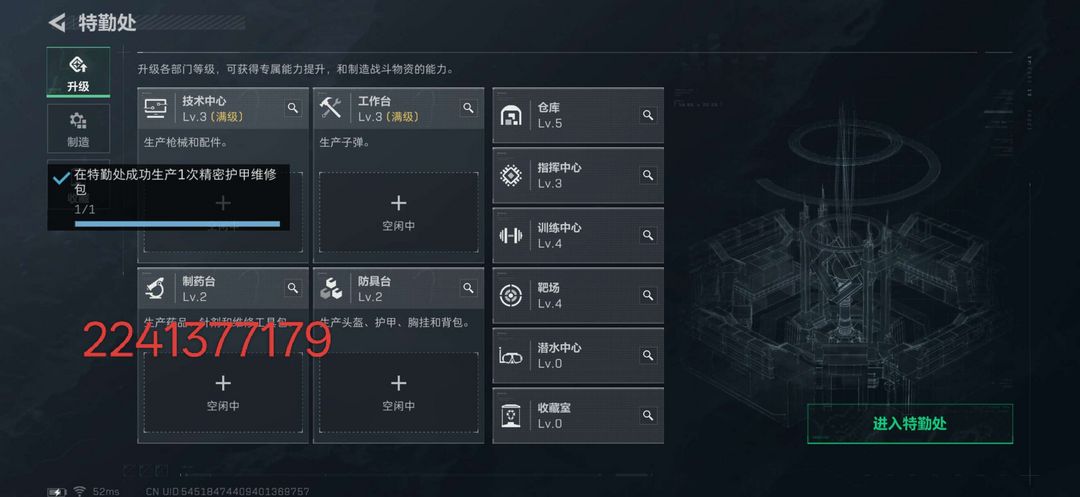Open magnifier for 潜水中心
The image size is (1080, 497).
[647, 355]
